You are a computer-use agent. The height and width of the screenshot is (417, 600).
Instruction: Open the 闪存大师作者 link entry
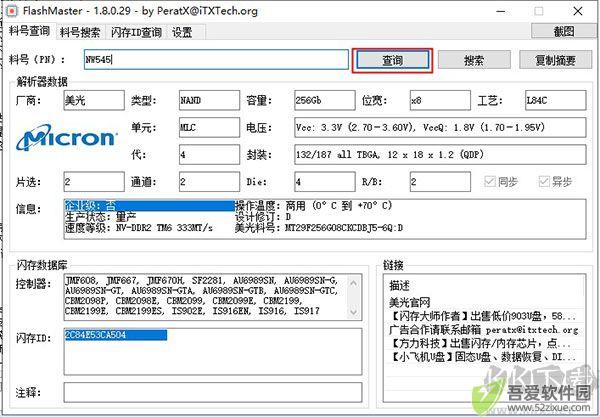482,316
